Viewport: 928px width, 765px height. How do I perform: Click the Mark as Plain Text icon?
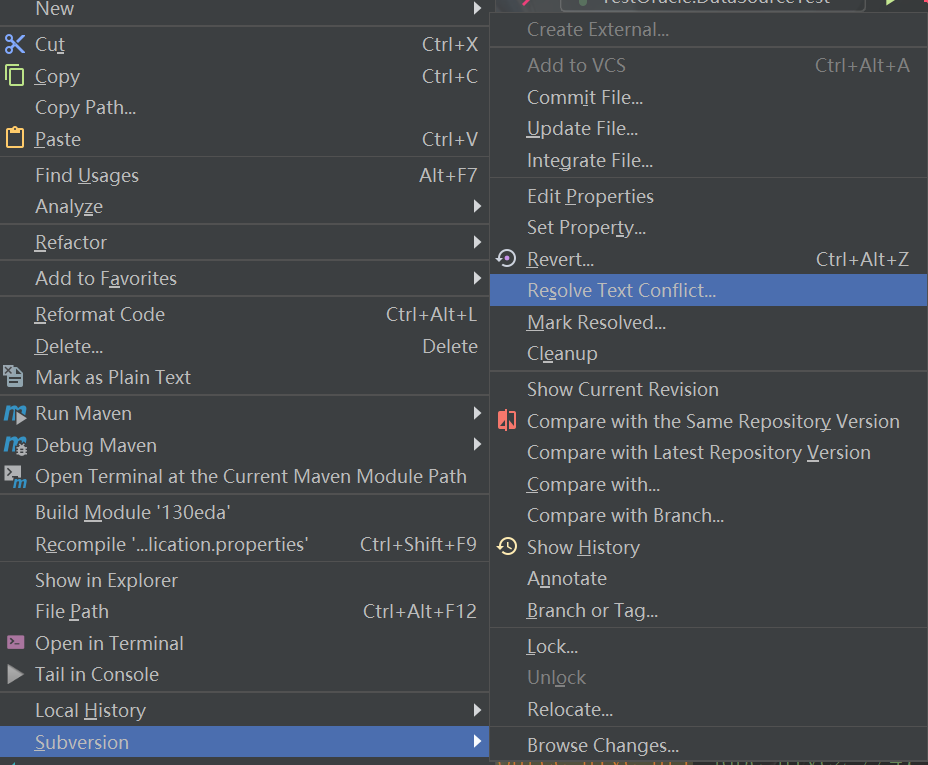[14, 377]
